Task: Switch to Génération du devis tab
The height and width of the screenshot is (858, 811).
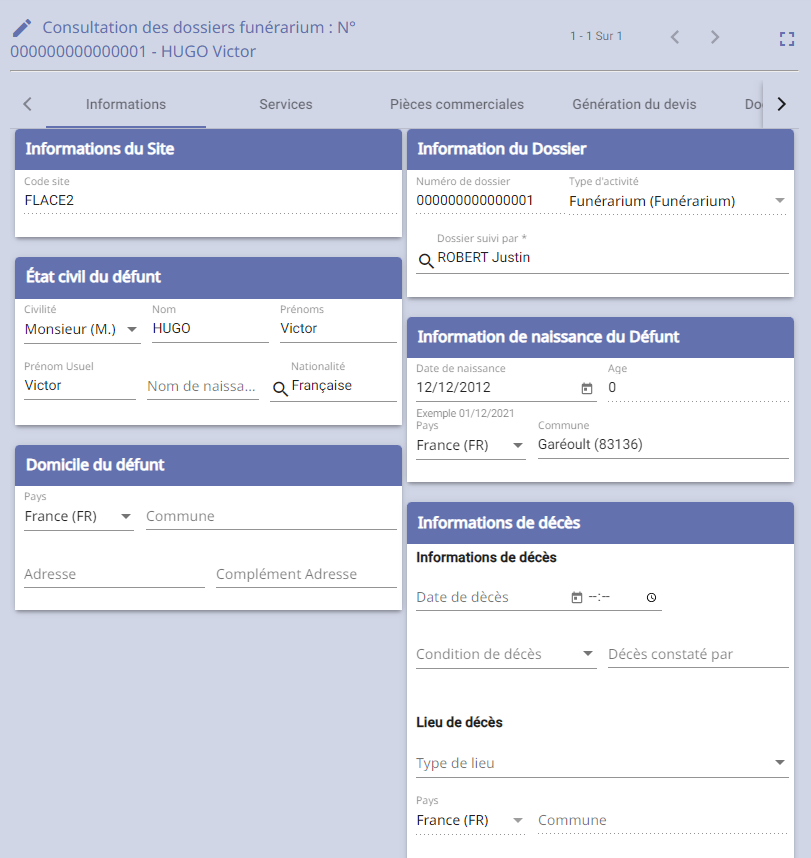Action: [634, 105]
